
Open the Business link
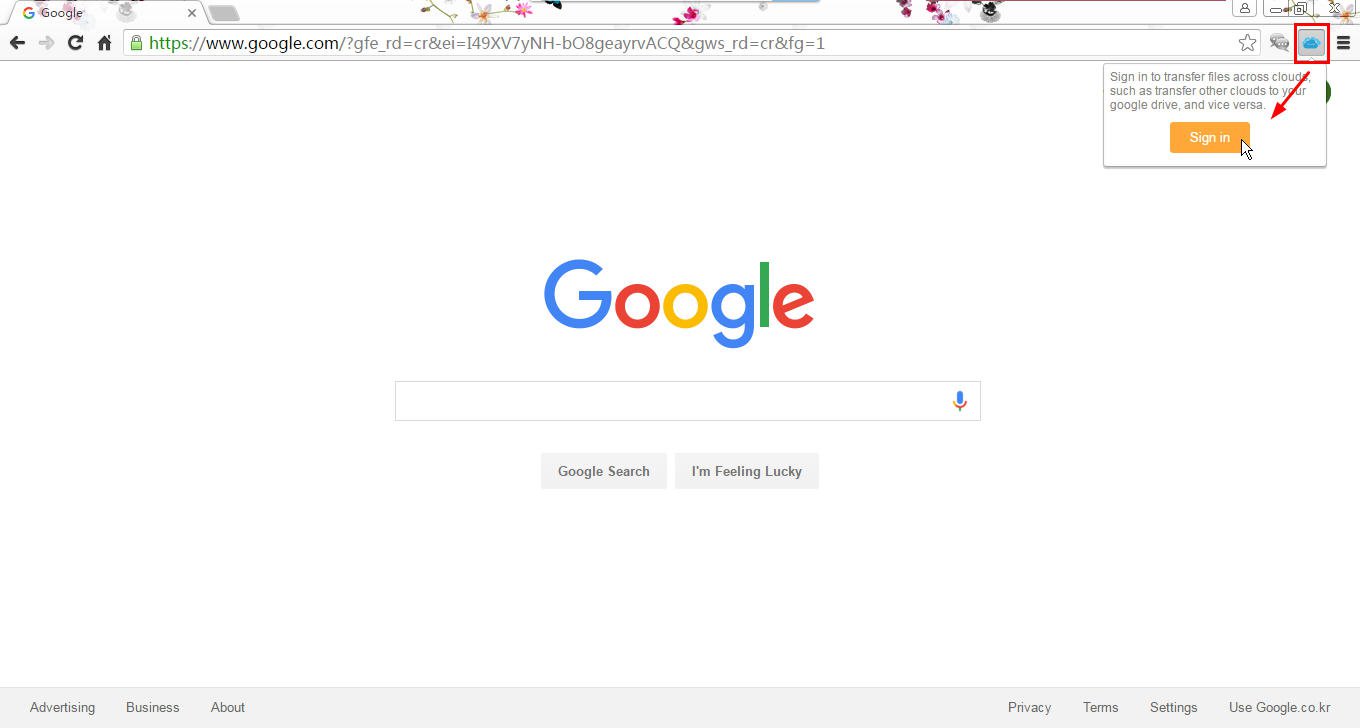pos(153,707)
